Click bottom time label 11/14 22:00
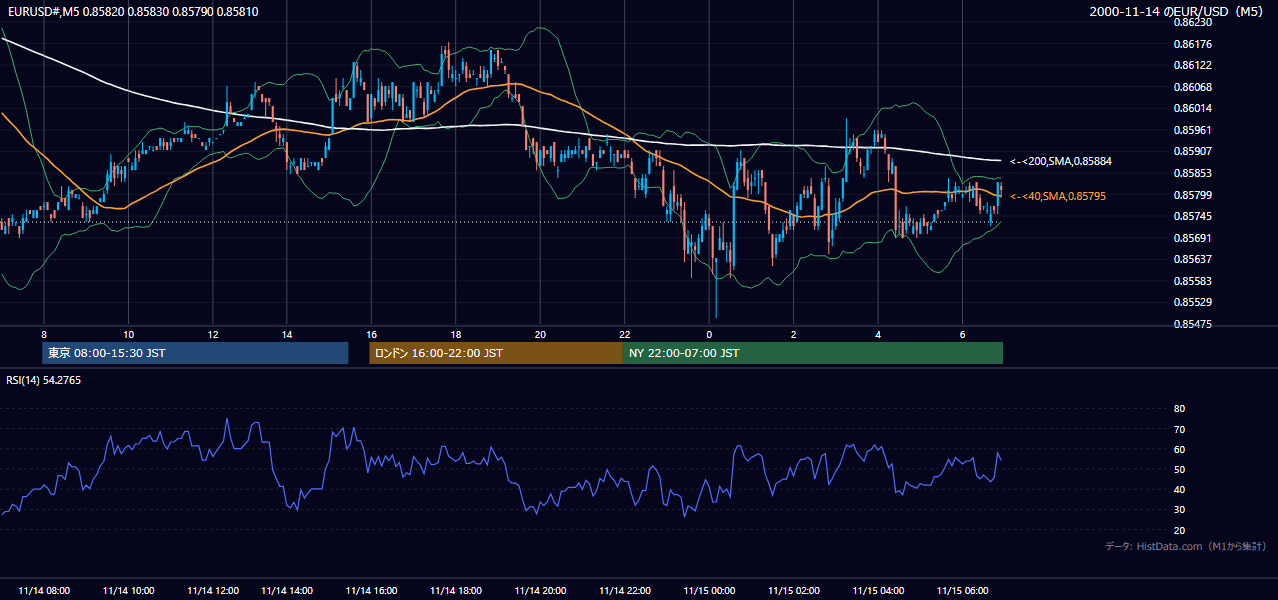 tap(625, 591)
